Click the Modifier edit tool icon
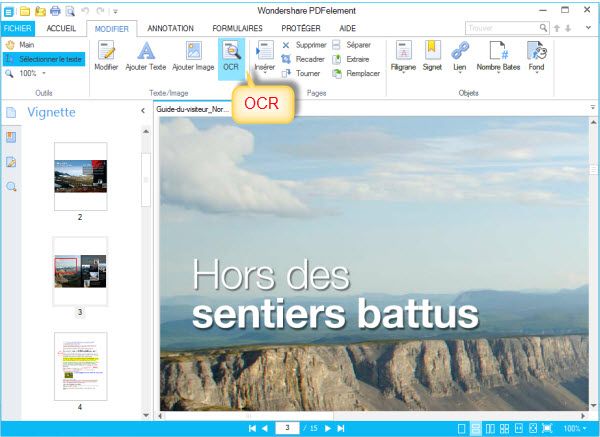The height and width of the screenshot is (437, 600). pos(106,56)
